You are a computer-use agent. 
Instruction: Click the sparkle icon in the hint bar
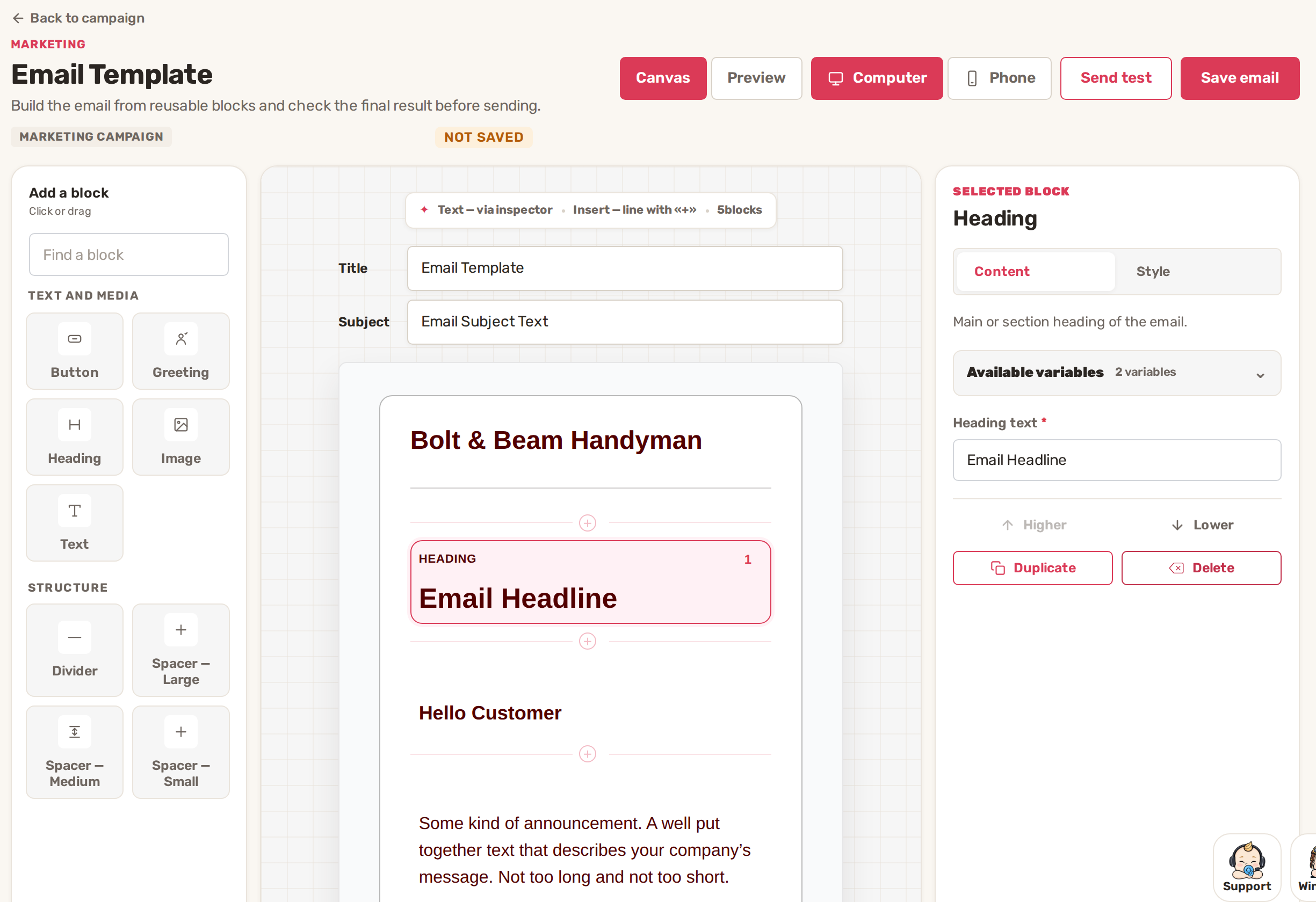[424, 209]
